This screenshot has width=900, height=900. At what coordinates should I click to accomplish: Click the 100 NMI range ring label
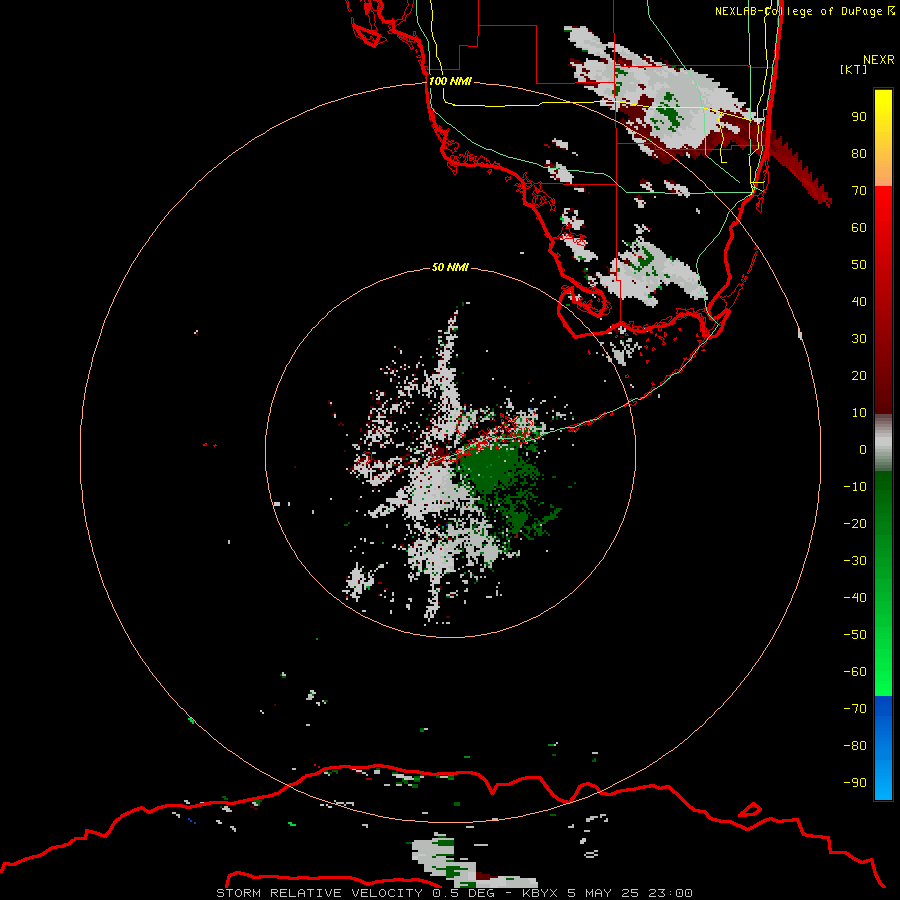(x=450, y=81)
